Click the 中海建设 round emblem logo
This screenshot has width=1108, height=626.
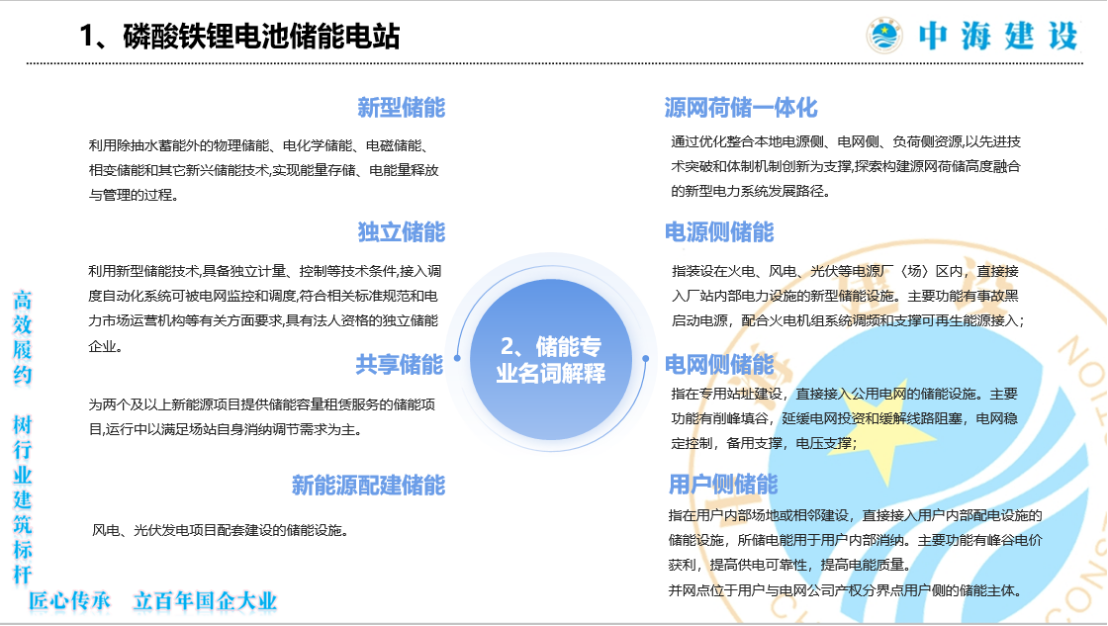[x=885, y=35]
